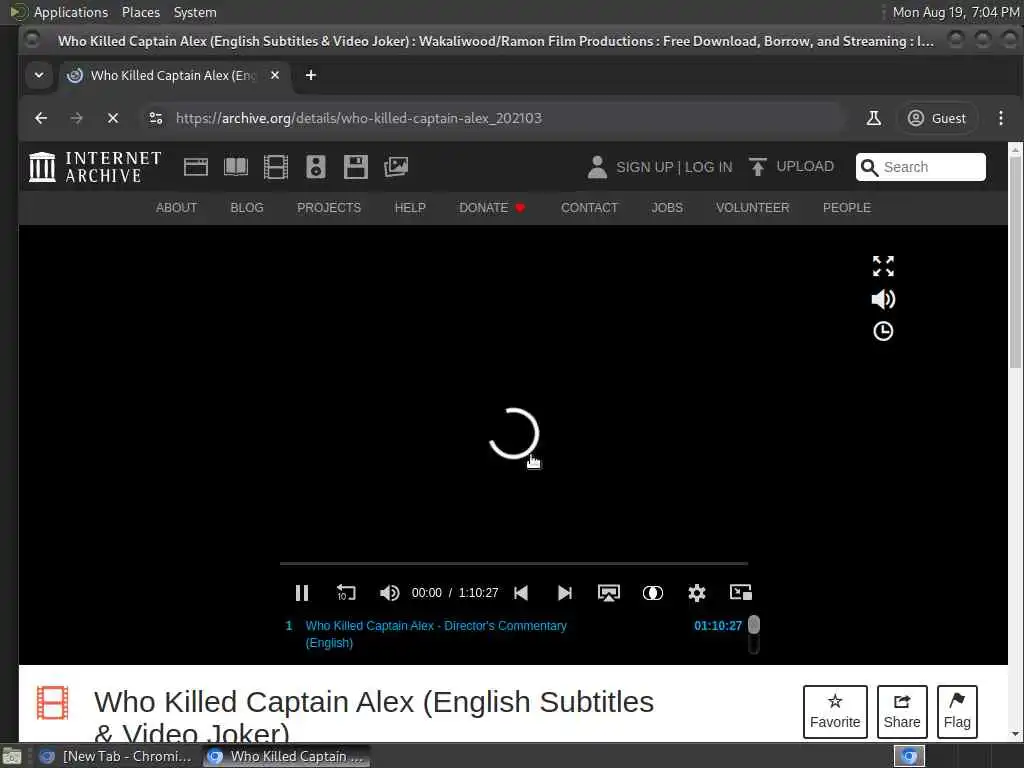The width and height of the screenshot is (1024, 768).
Task: Open the Video film strip icon
Action: point(276,167)
